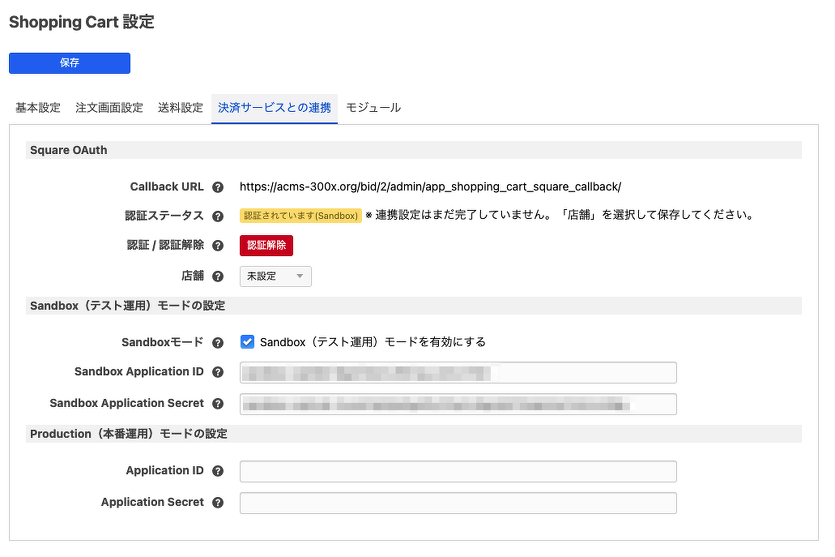Go to the モジュール tab
The width and height of the screenshot is (835, 557).
coord(373,108)
